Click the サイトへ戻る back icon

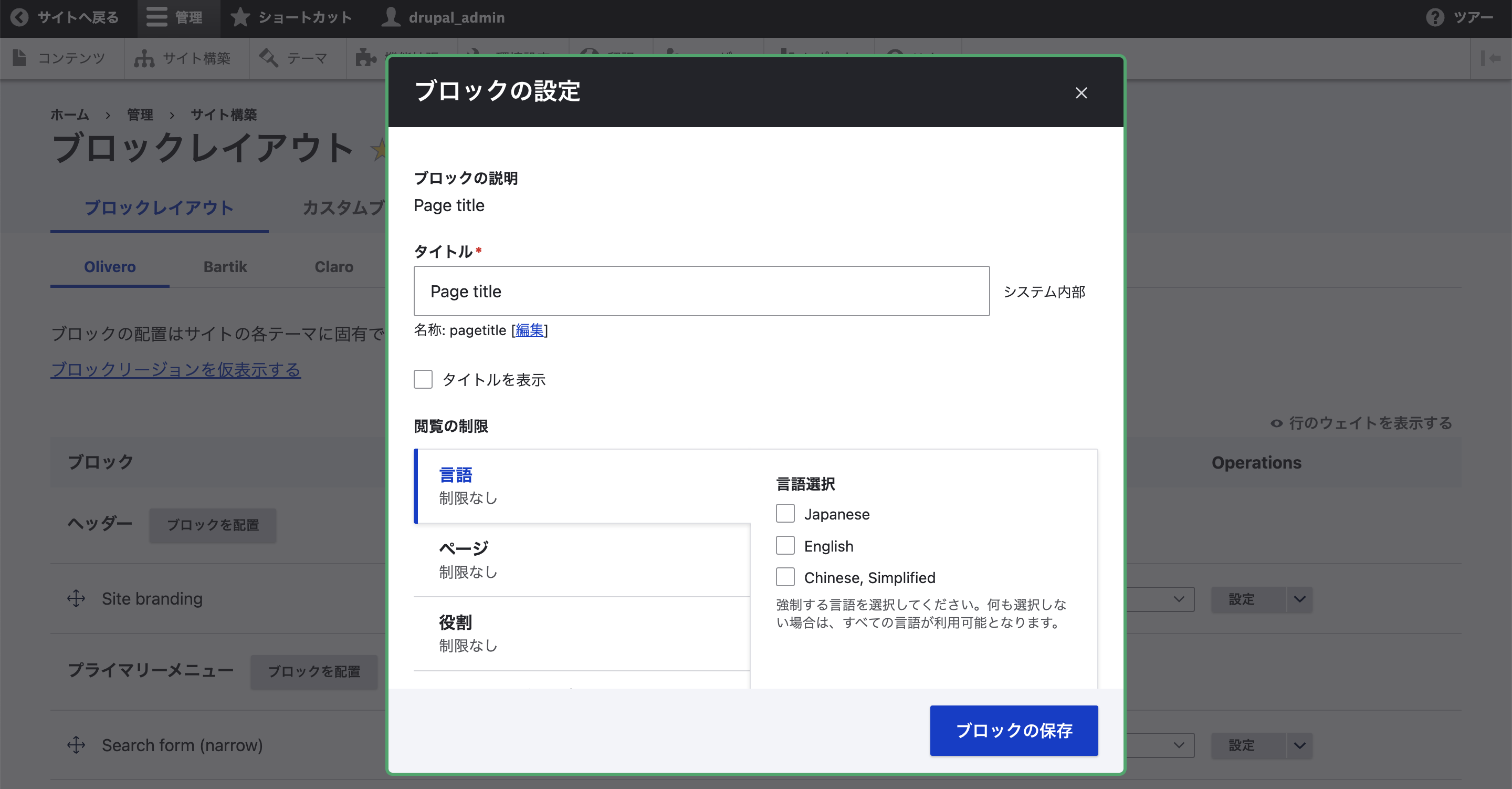click(x=17, y=16)
